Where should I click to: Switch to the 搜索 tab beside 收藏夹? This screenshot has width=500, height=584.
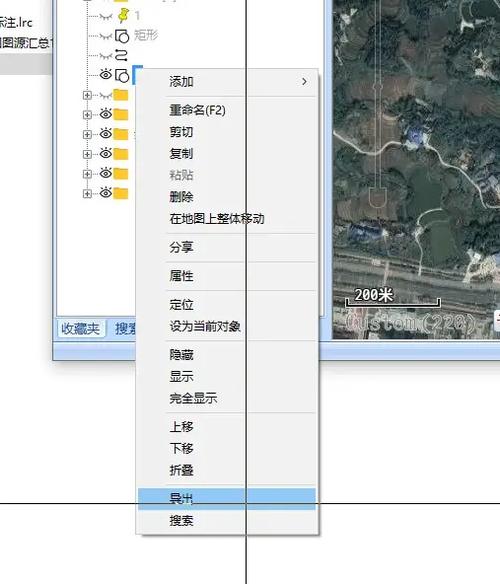[x=124, y=328]
